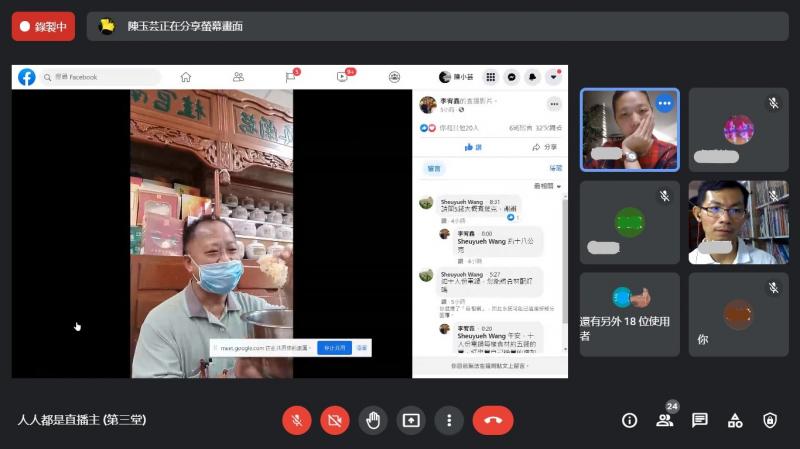
Task: Select the green avatar participant tile
Action: pos(630,222)
